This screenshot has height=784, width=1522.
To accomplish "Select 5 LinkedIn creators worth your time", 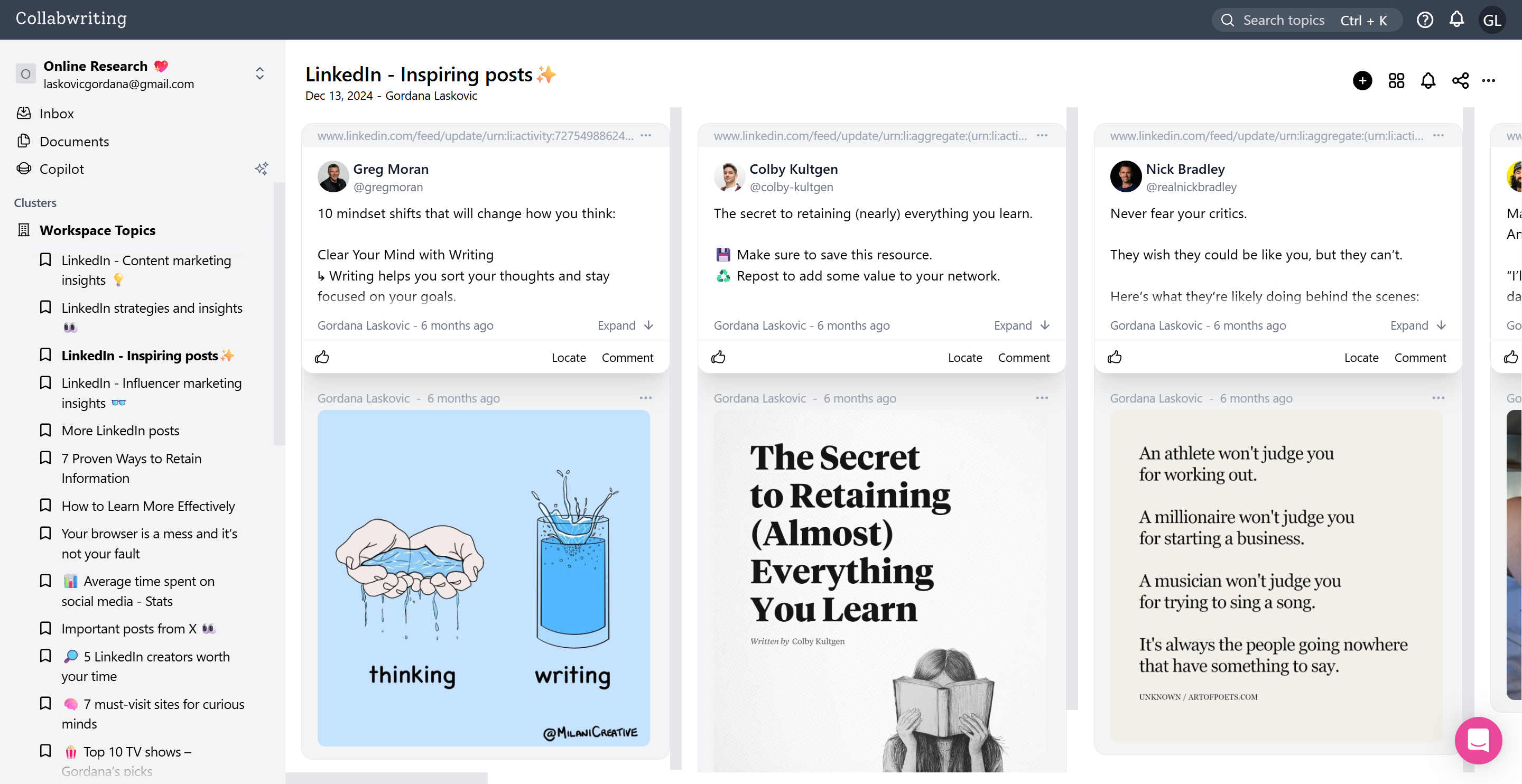I will click(145, 666).
